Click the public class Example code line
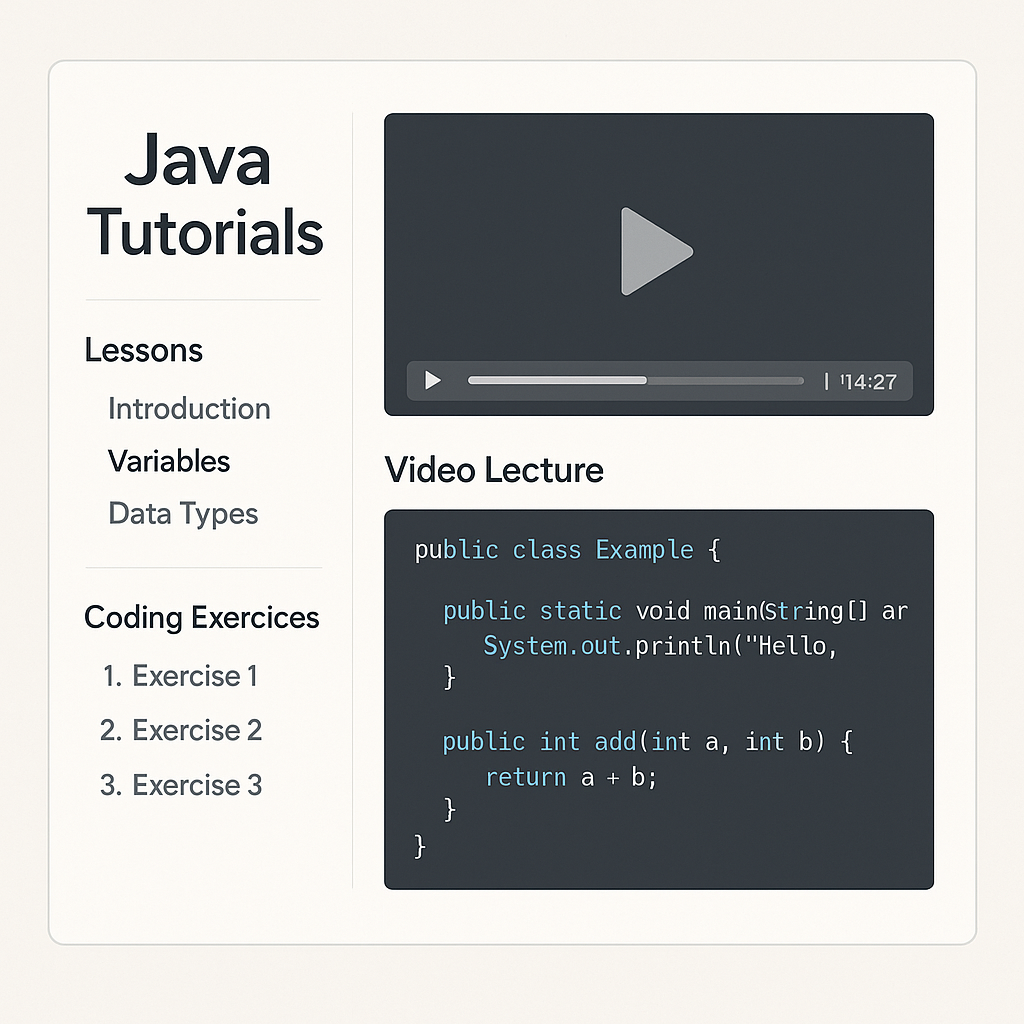 pos(567,550)
